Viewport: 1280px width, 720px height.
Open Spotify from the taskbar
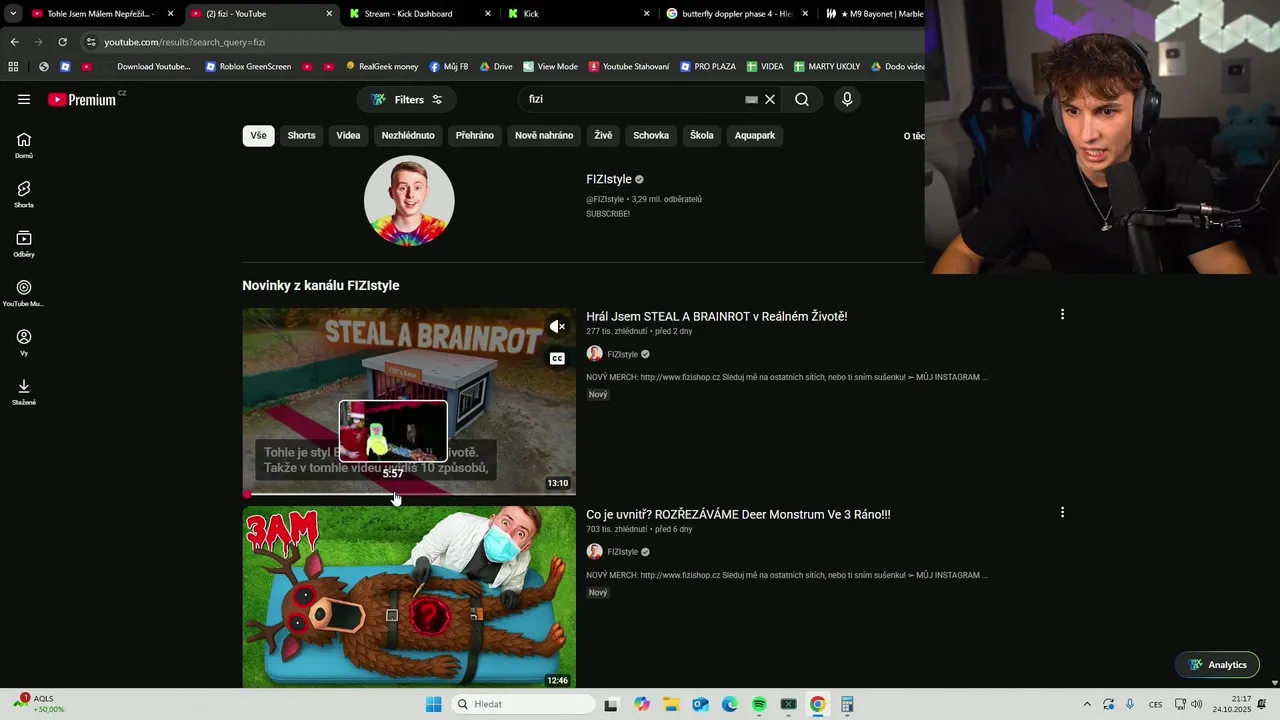coord(759,704)
